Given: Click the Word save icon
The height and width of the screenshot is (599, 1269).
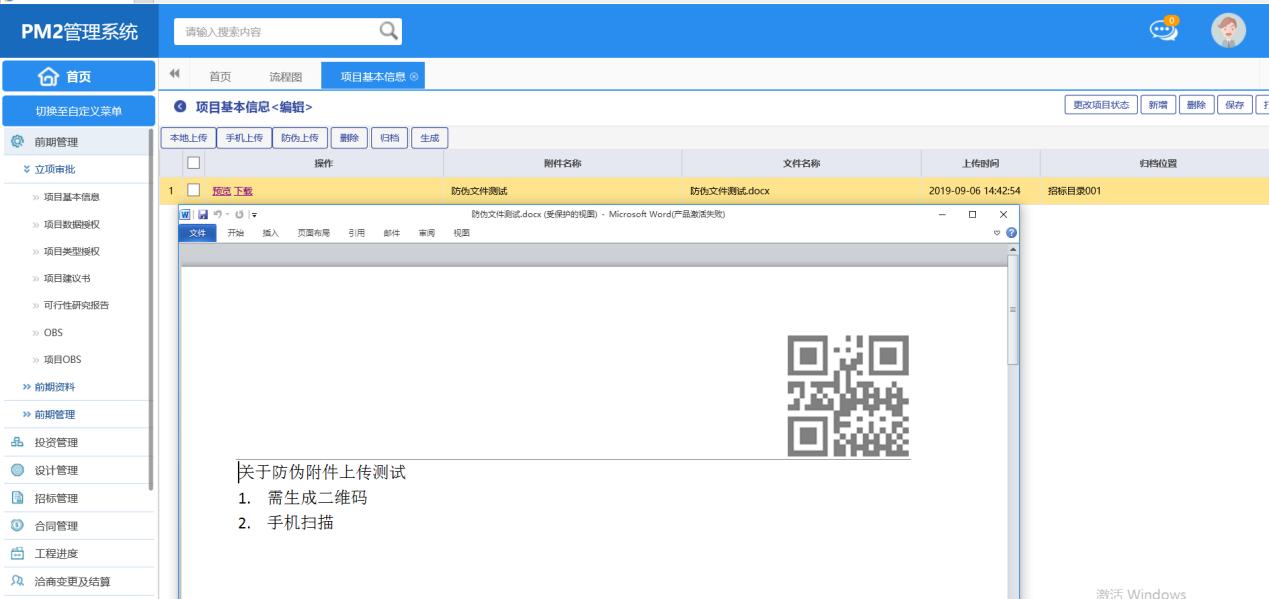Looking at the screenshot, I should coord(201,214).
